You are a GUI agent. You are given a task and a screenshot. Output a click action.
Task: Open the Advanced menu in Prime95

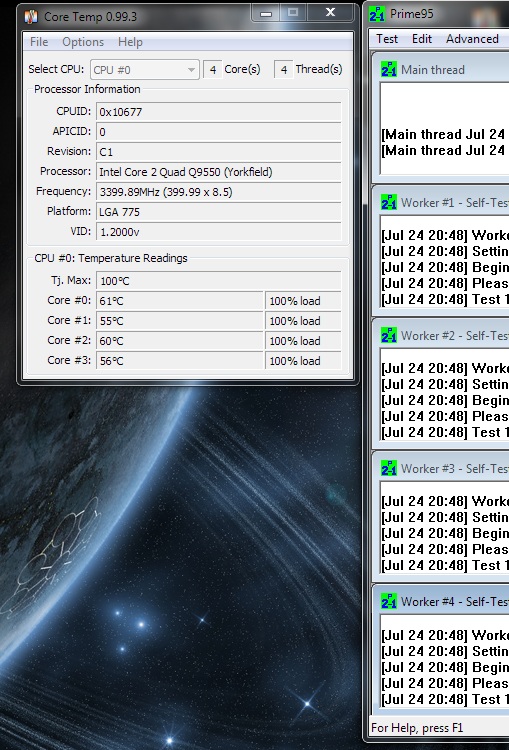472,39
